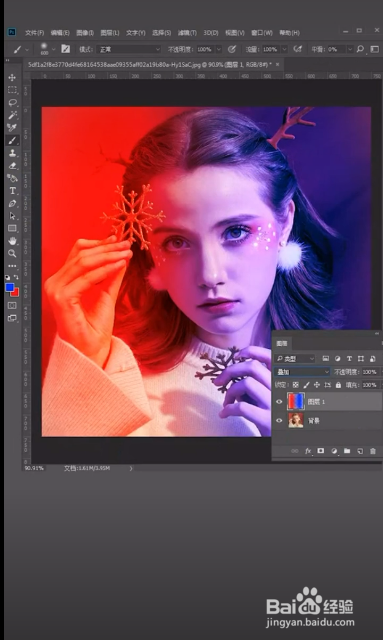Open the blue foreground color picker
This screenshot has width=383, height=640.
coord(9,287)
